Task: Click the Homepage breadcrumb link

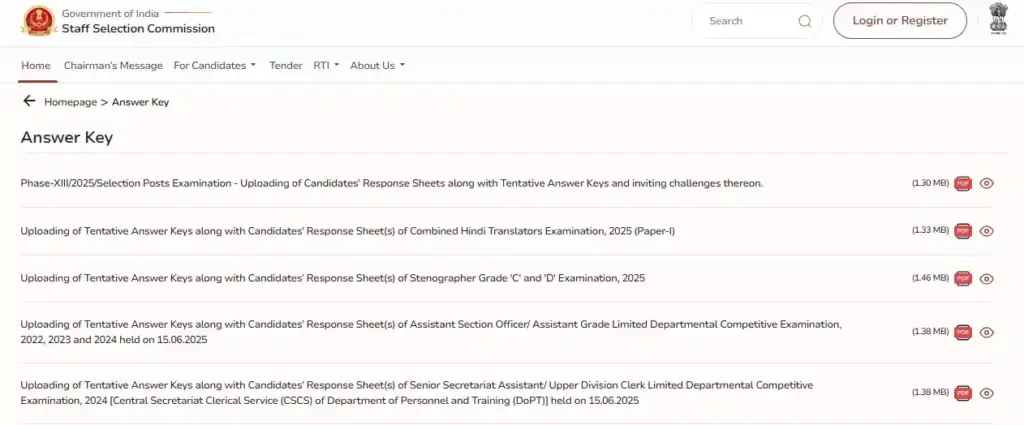Action: [x=70, y=102]
